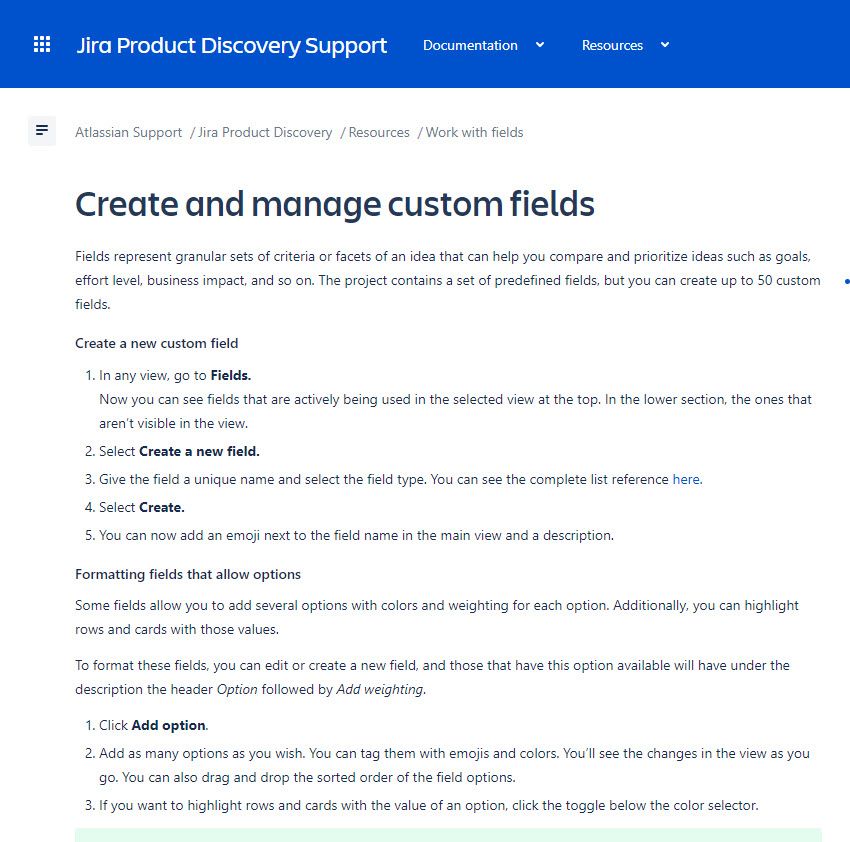Open the Atlassian app switcher grid icon
This screenshot has height=842, width=850.
(42, 44)
